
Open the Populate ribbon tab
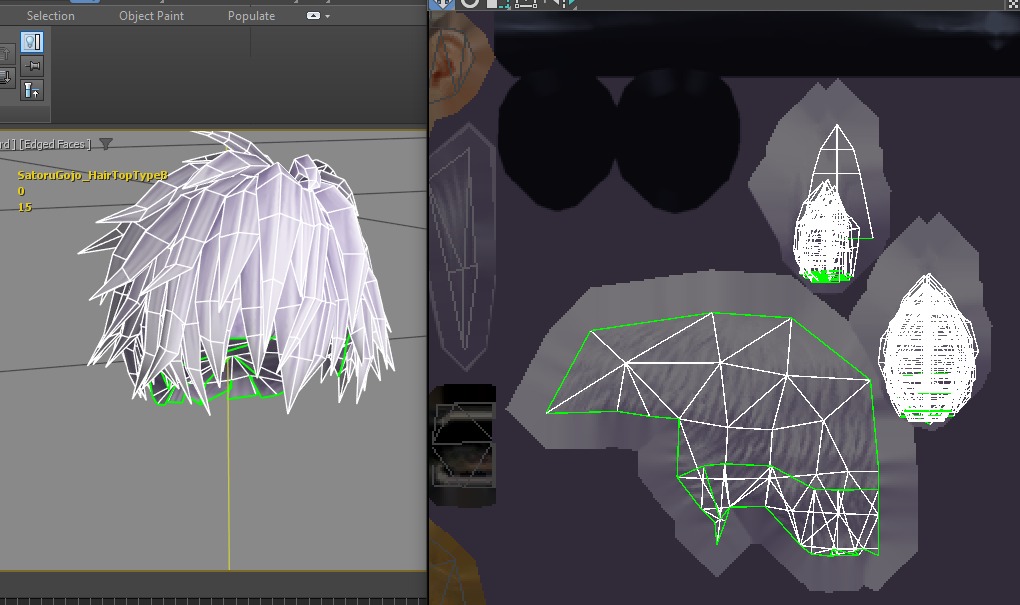tap(251, 16)
